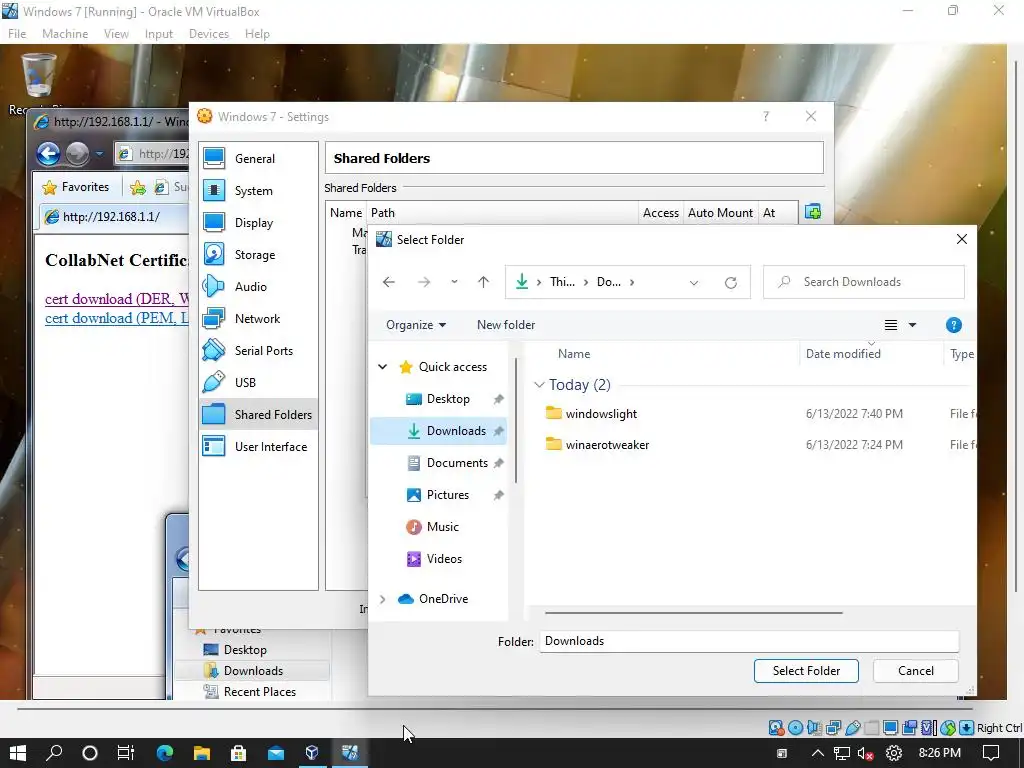The image size is (1024, 768).
Task: Click the audio status icon in VM bar
Action: click(x=814, y=728)
